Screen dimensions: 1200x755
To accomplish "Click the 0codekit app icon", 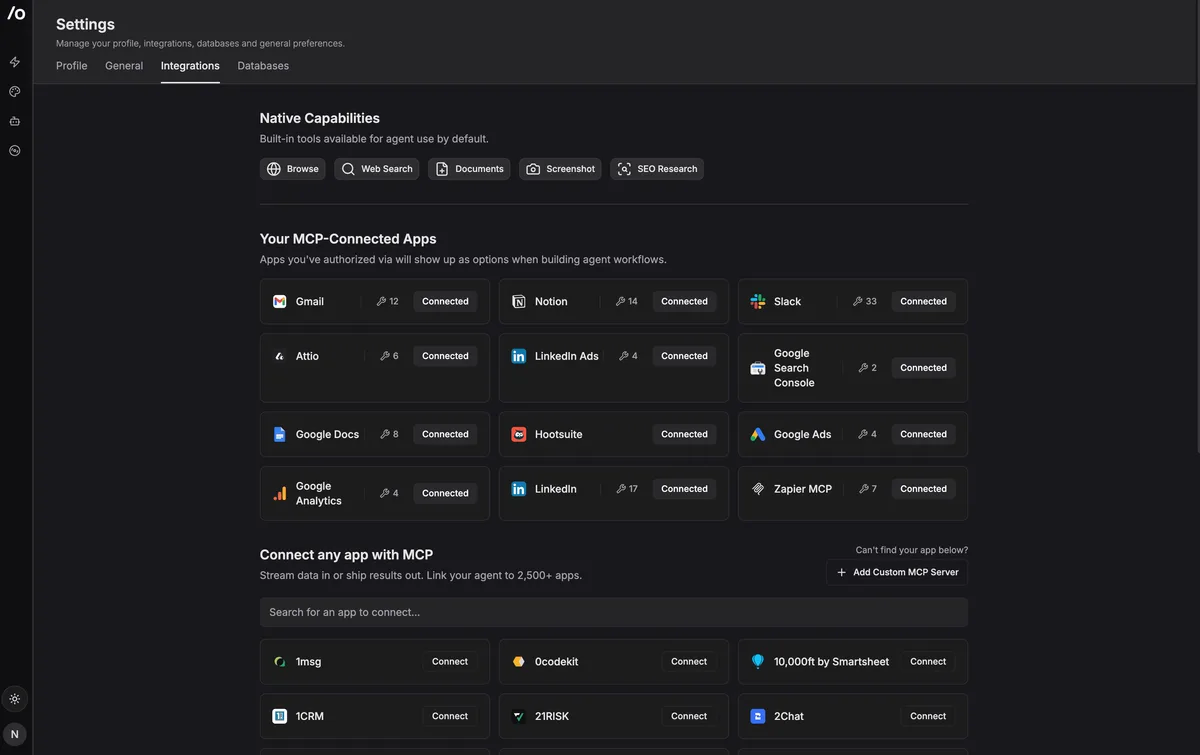I will coord(519,662).
